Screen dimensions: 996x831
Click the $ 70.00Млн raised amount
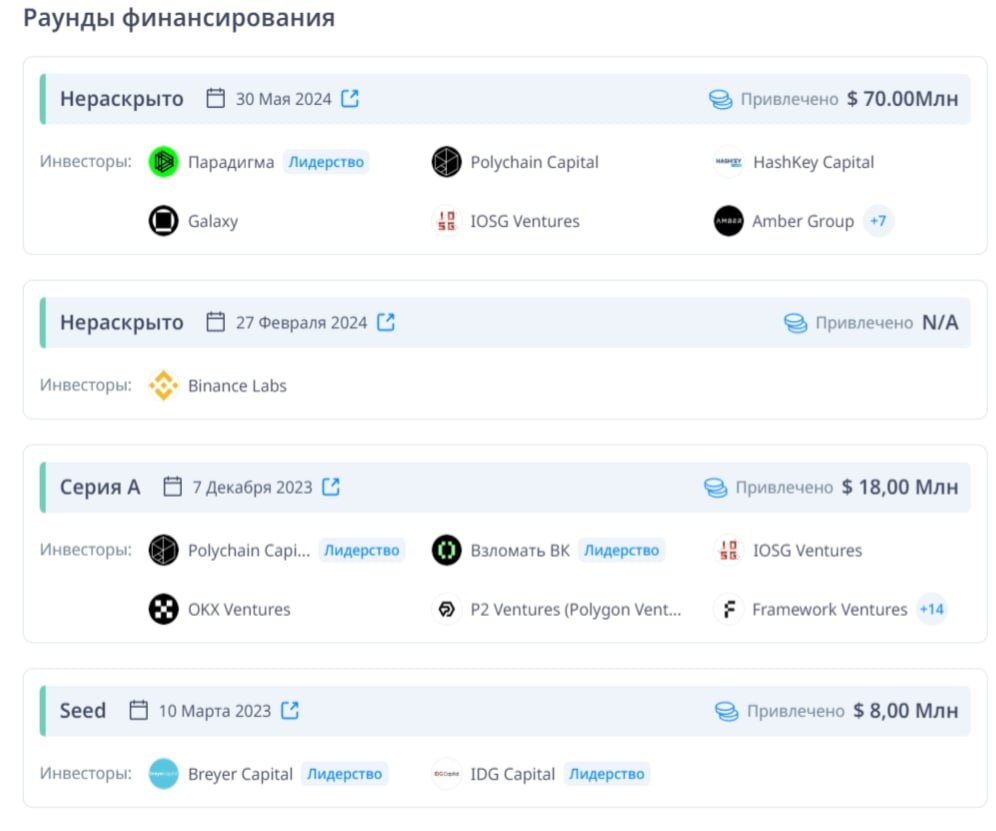coord(903,98)
